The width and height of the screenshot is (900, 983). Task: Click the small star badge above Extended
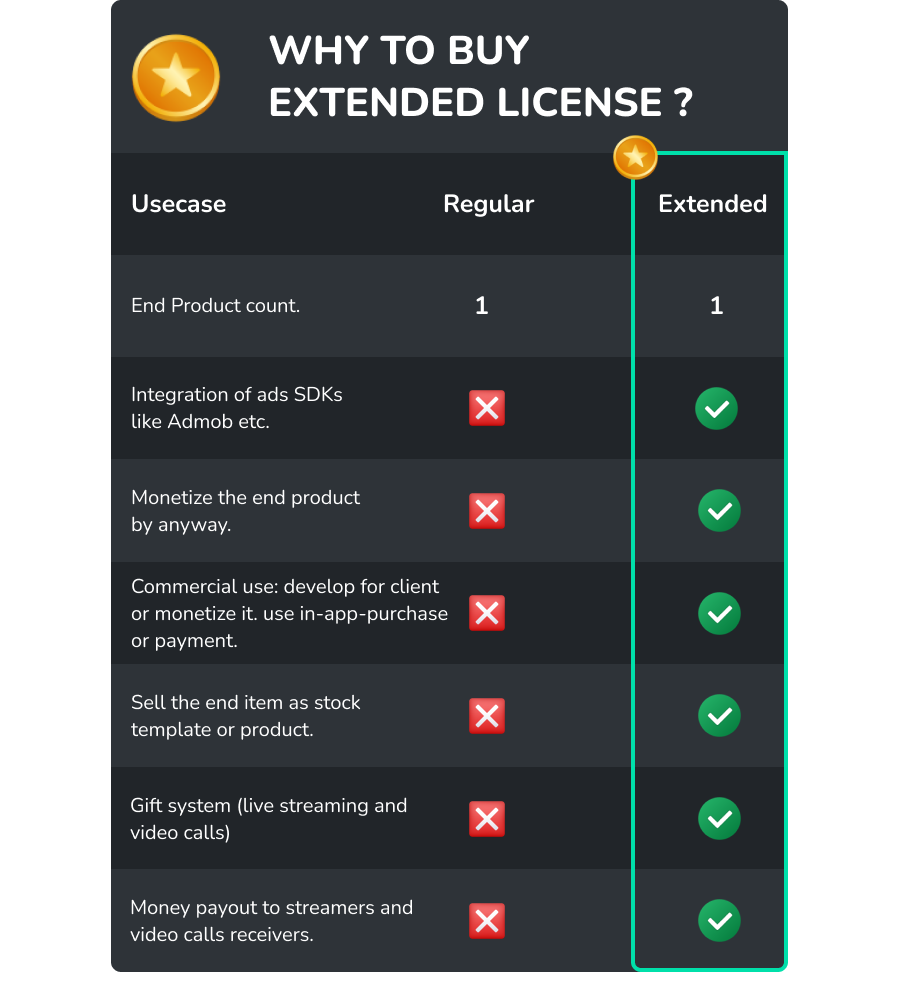pos(636,157)
